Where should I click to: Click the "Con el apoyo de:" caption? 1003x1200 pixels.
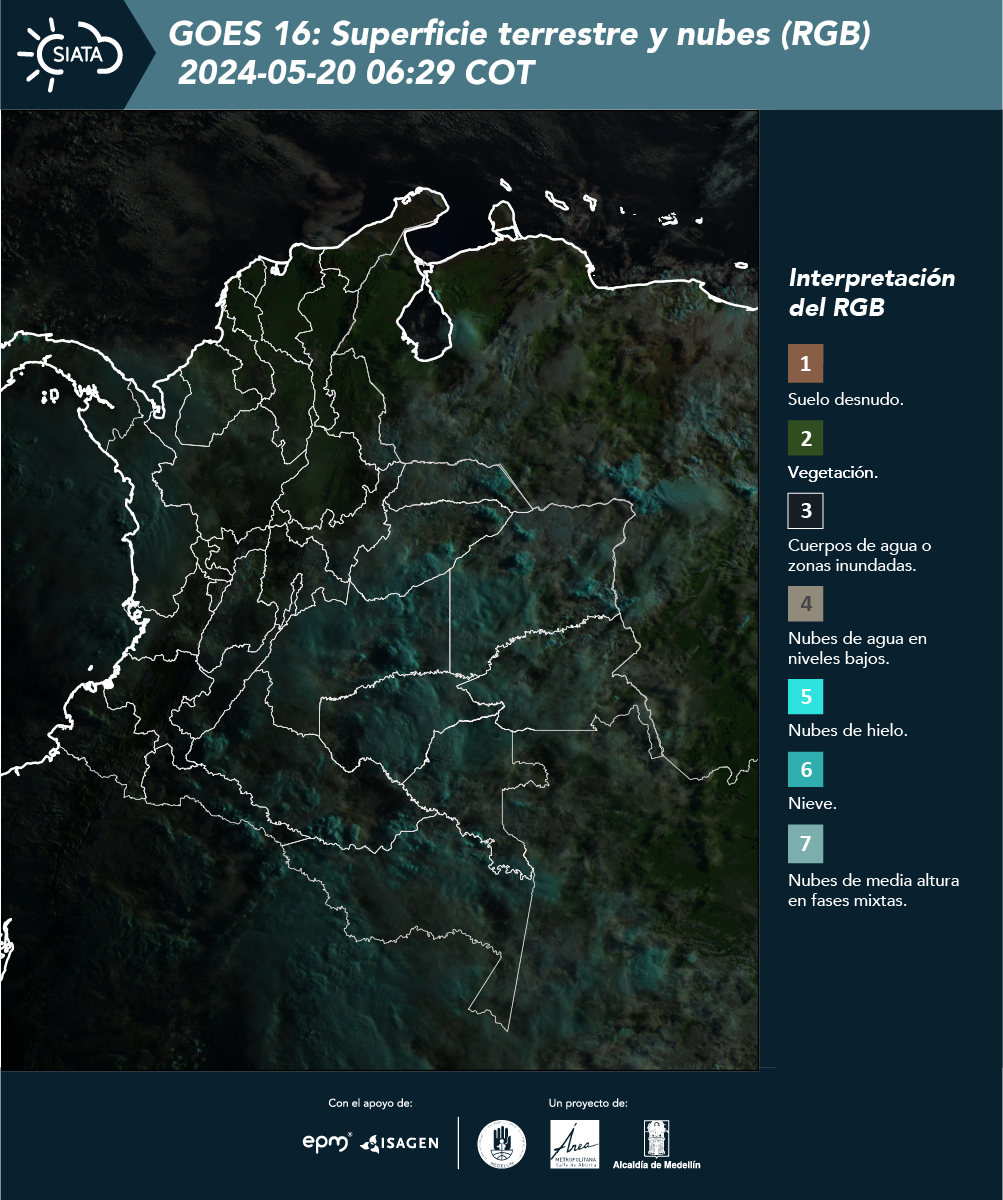tap(370, 1103)
